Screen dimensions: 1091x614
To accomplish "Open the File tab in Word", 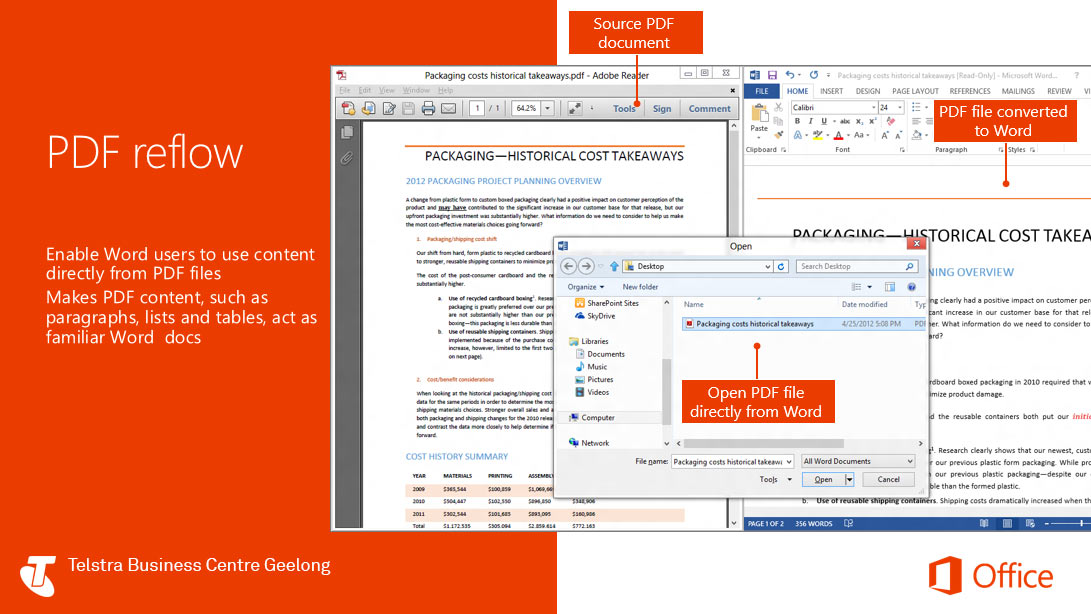I will pyautogui.click(x=762, y=91).
